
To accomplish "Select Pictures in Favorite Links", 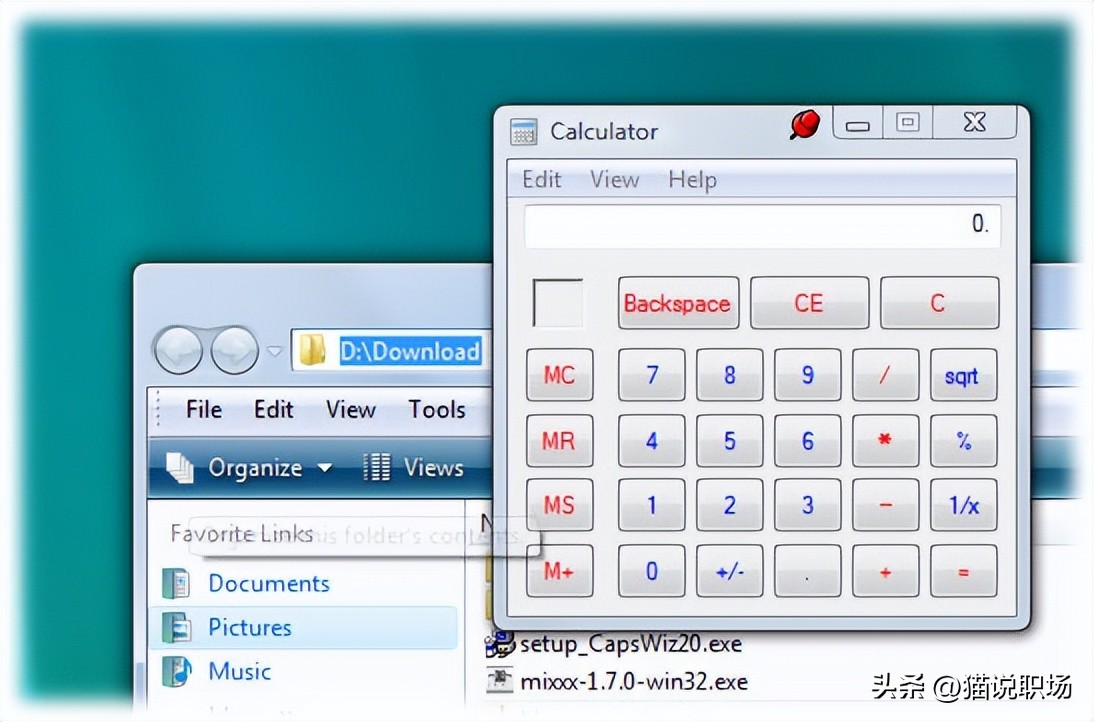I will pyautogui.click(x=250, y=627).
